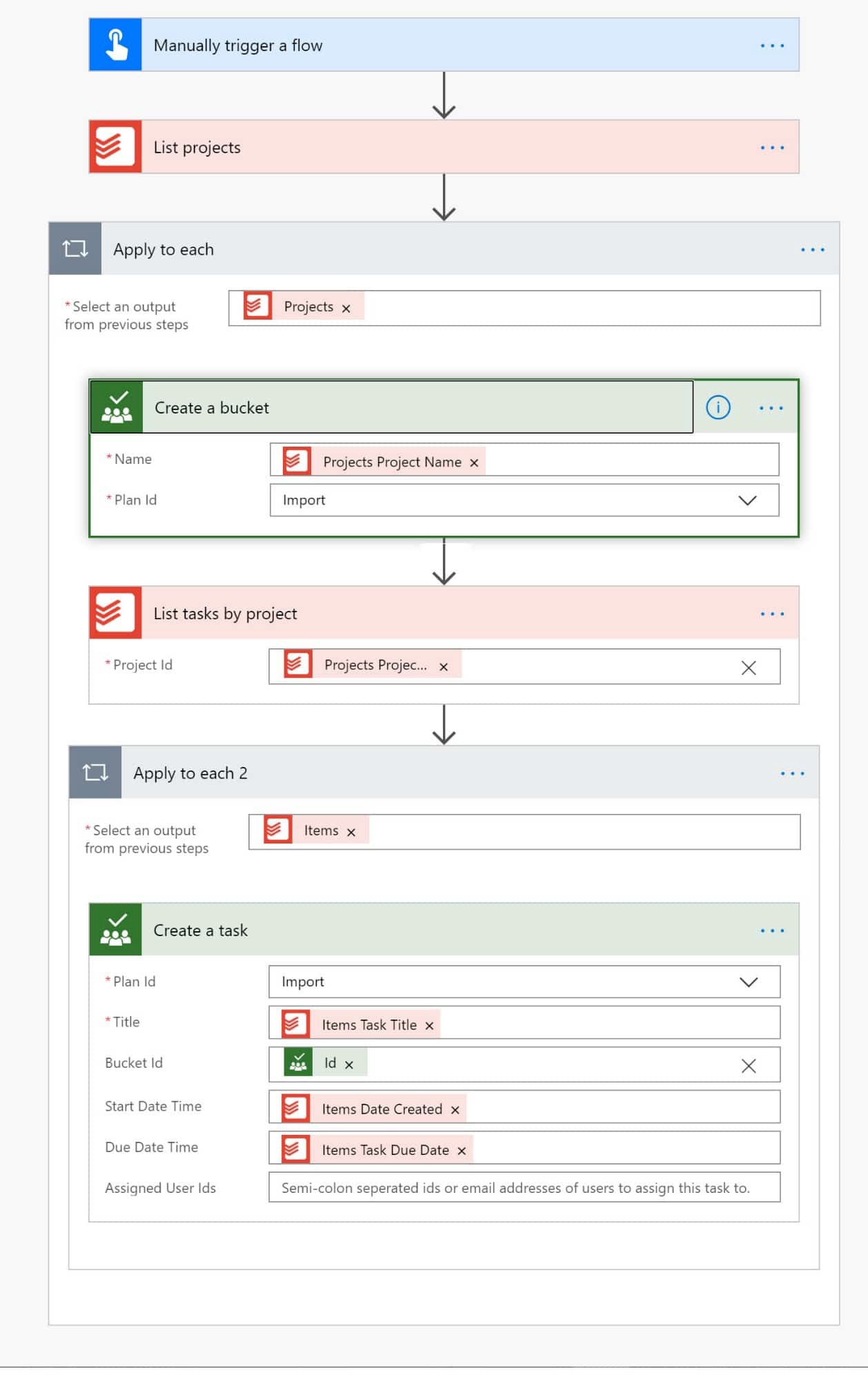Click the loop icon on Apply to each 2
This screenshot has height=1391, width=868.
(x=95, y=772)
